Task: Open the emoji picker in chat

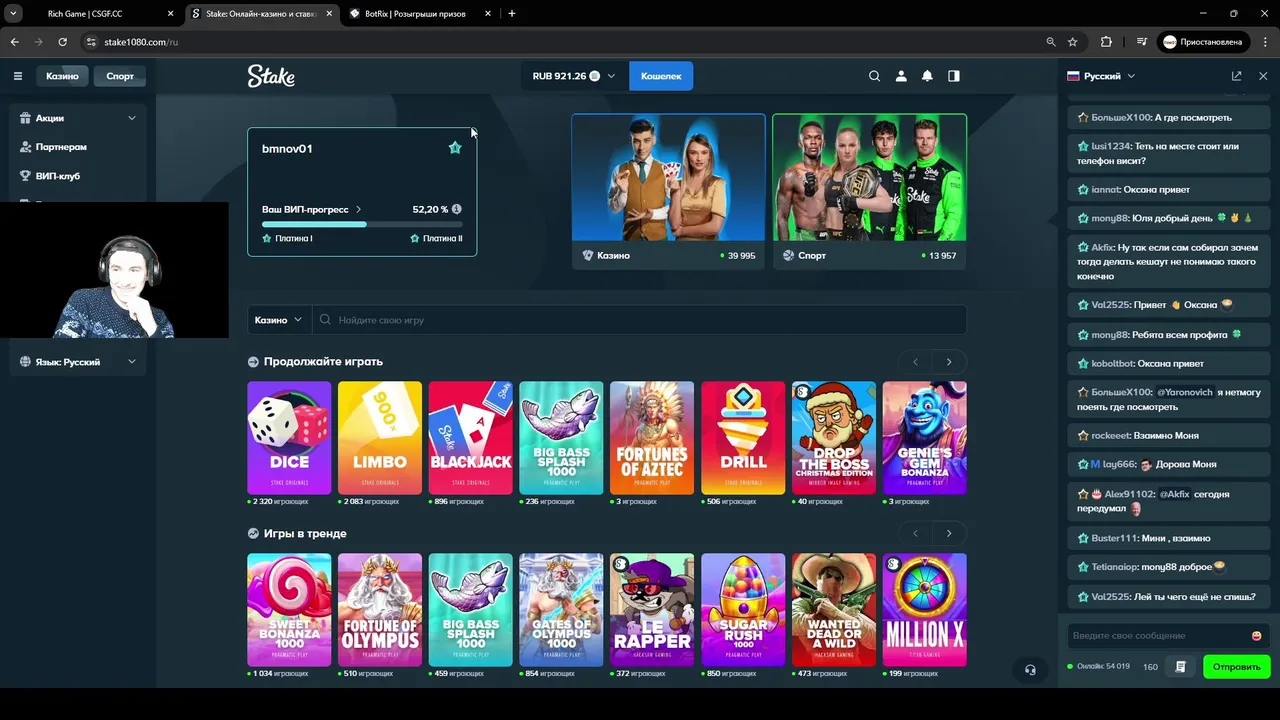Action: pos(1256,636)
